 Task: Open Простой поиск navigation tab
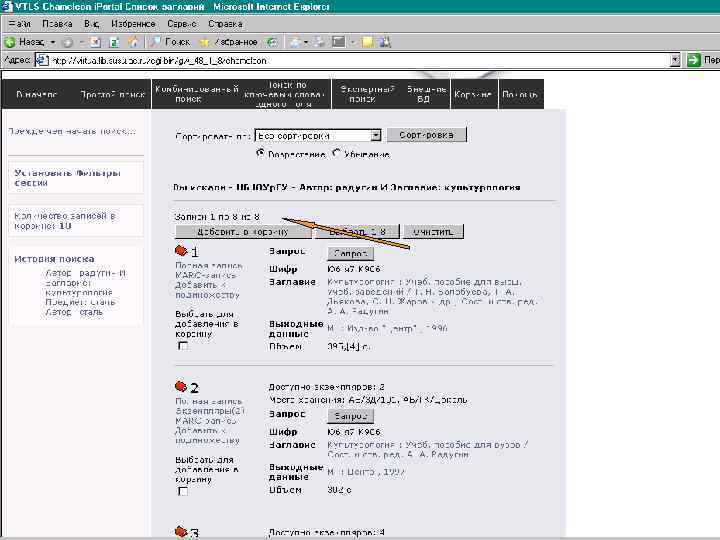(112, 95)
